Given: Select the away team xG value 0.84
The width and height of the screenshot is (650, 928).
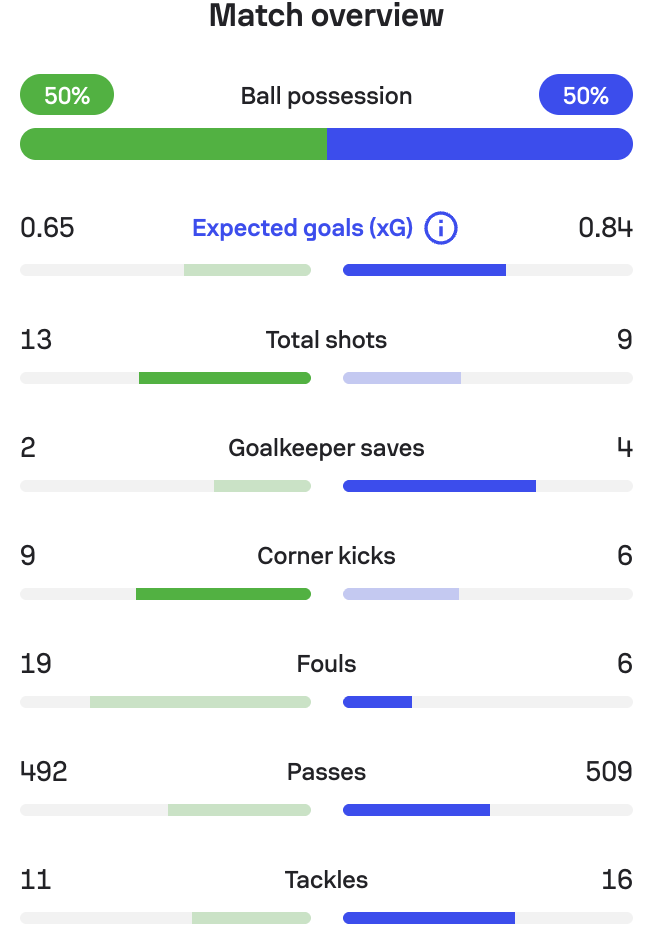Looking at the screenshot, I should 603,228.
